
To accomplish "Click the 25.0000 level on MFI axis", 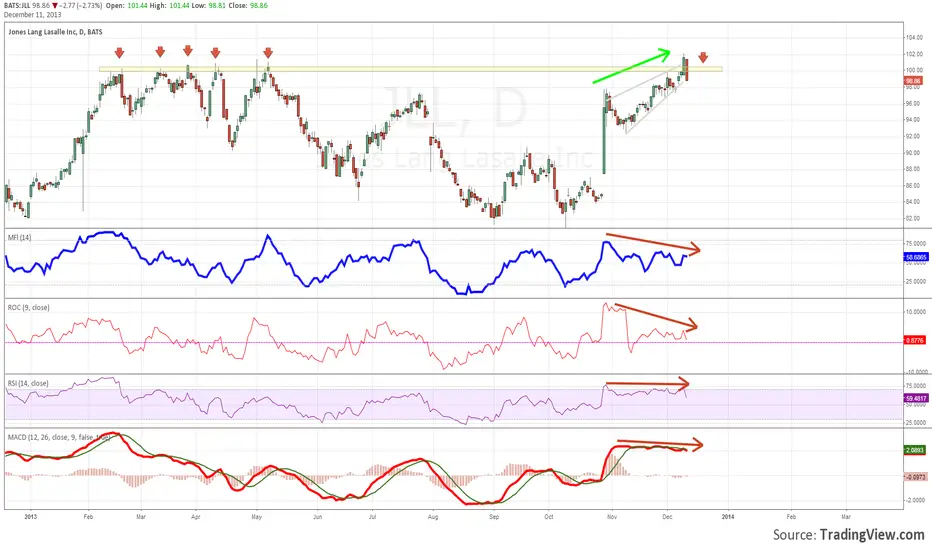I will [915, 281].
